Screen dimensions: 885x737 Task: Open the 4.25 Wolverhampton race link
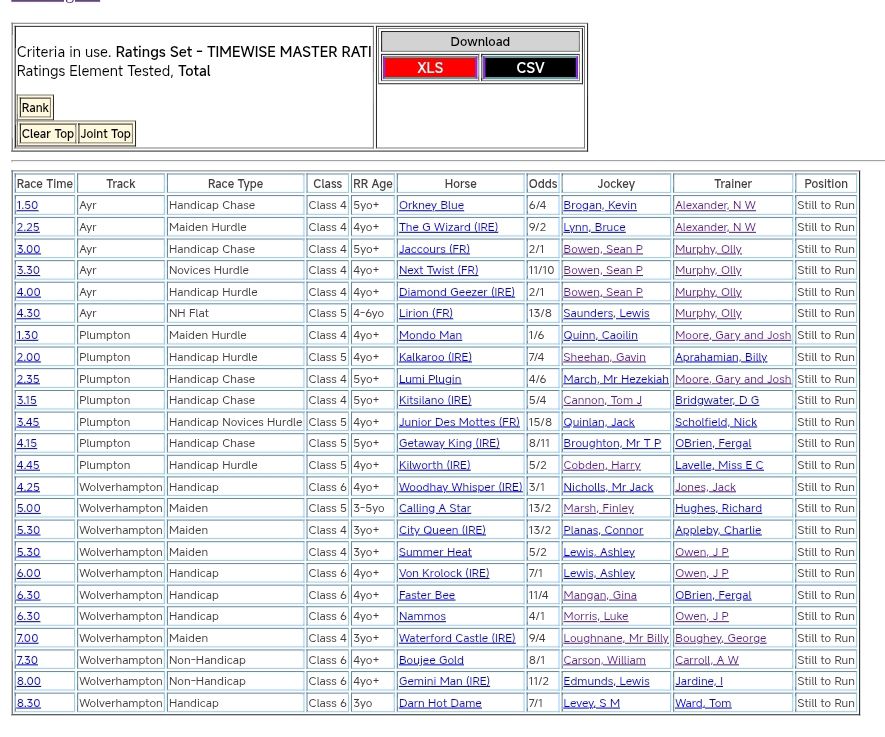point(28,488)
